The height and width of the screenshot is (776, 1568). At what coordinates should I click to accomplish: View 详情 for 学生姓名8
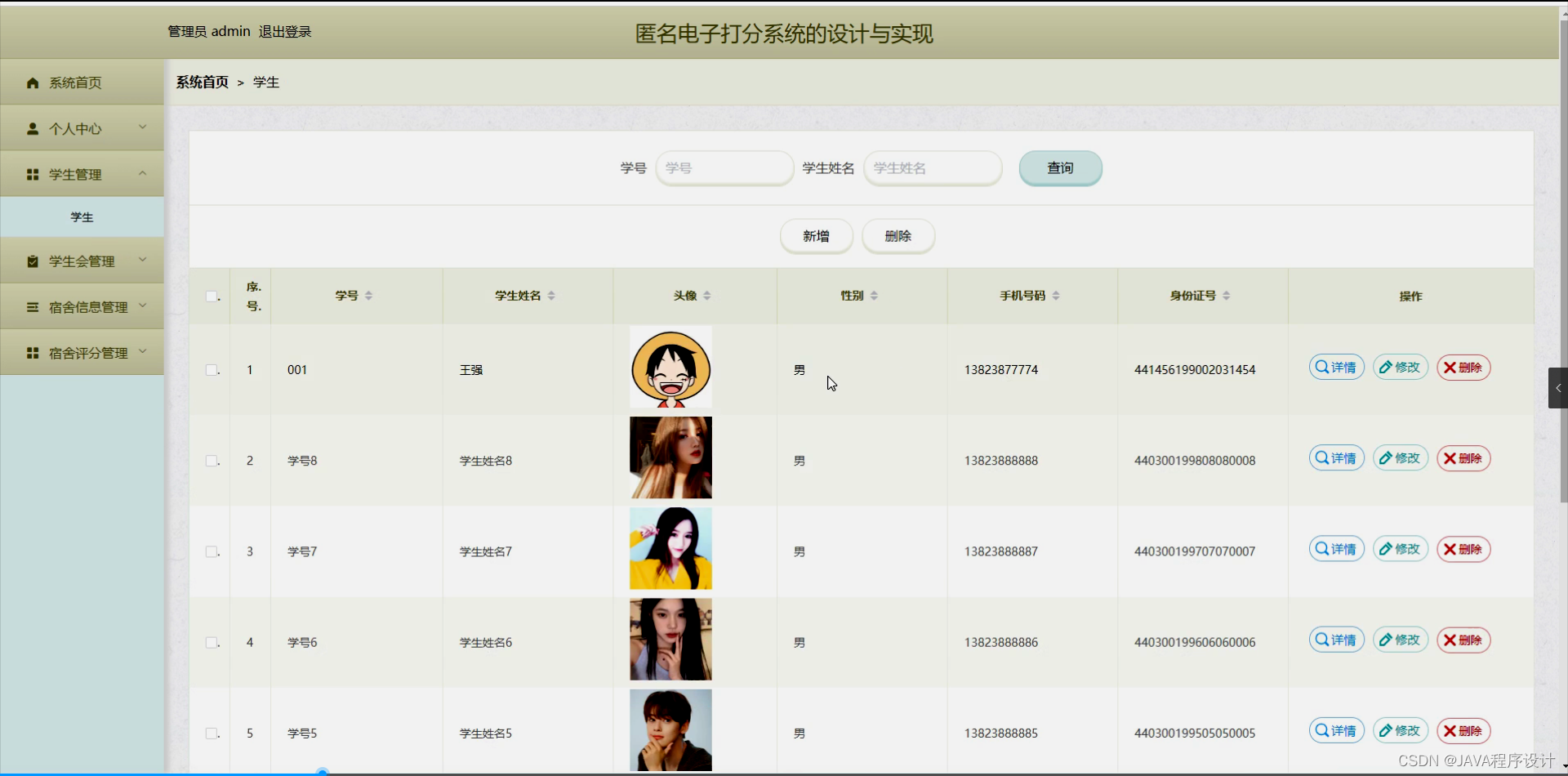(x=1336, y=458)
